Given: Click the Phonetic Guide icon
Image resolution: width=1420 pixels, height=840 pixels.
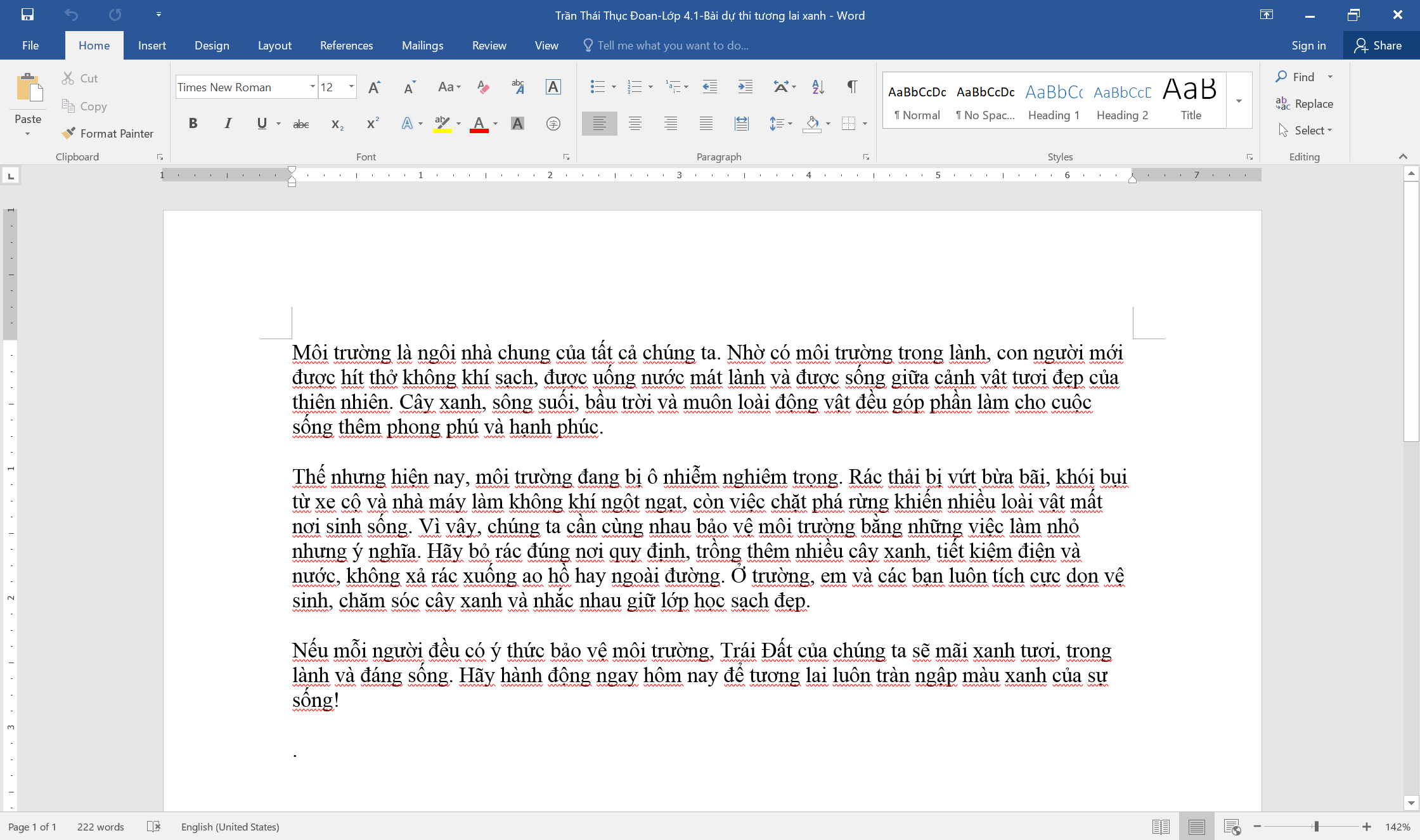Looking at the screenshot, I should coord(518,87).
